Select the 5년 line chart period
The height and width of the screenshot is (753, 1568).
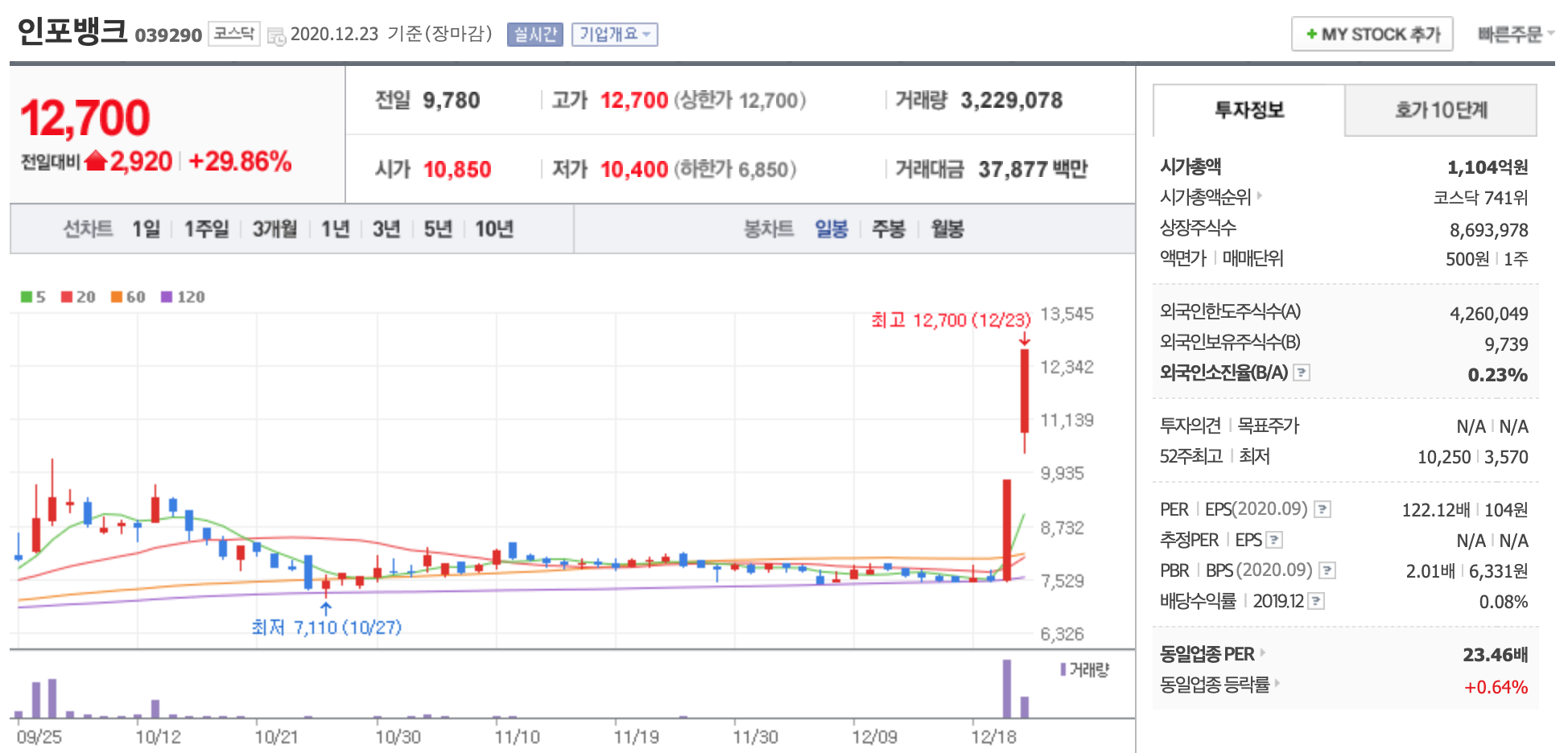tap(438, 229)
